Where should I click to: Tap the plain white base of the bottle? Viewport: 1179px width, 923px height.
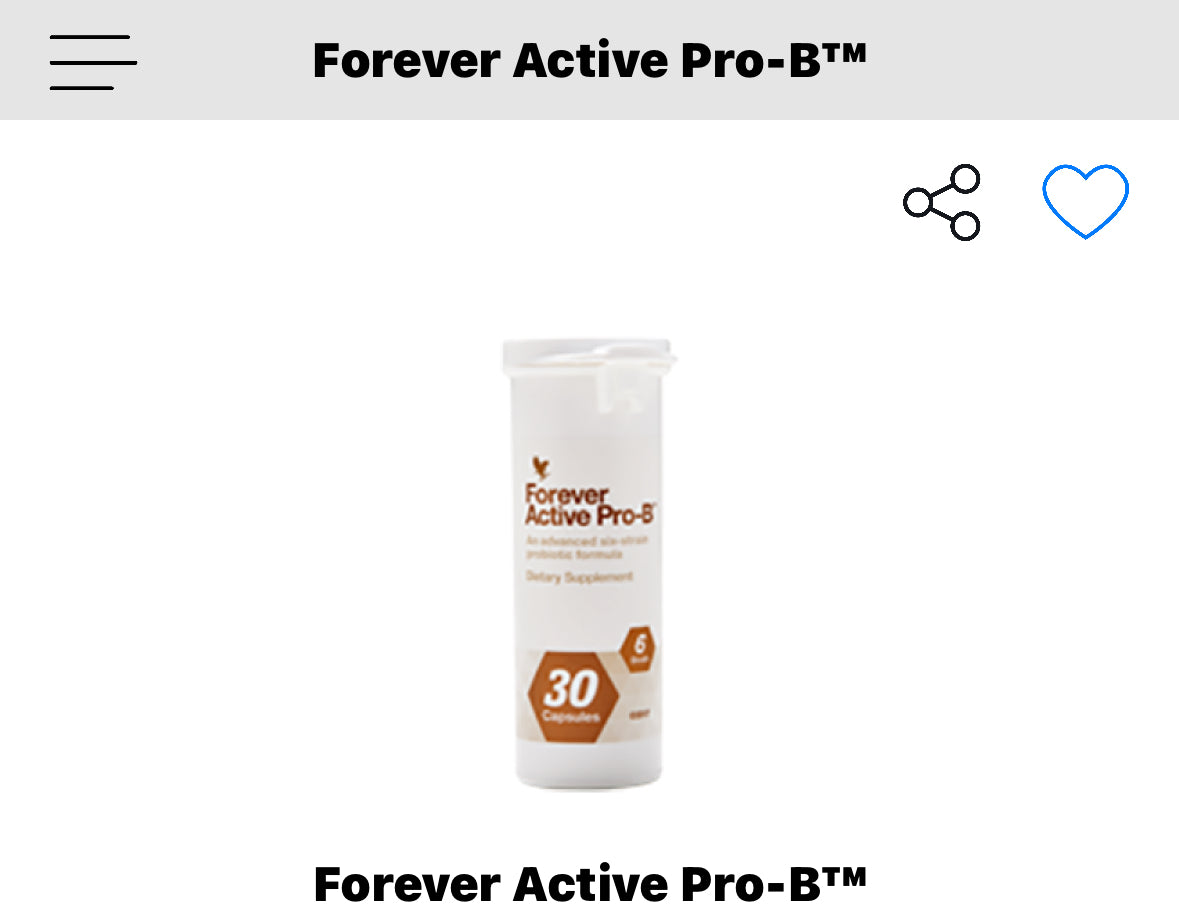coord(589,765)
